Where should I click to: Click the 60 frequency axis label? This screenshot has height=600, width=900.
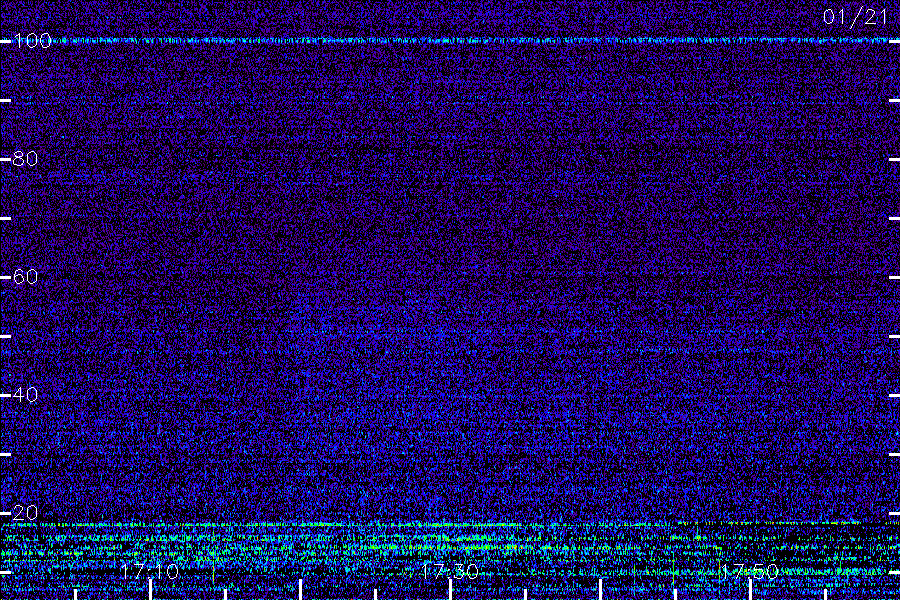click(25, 277)
